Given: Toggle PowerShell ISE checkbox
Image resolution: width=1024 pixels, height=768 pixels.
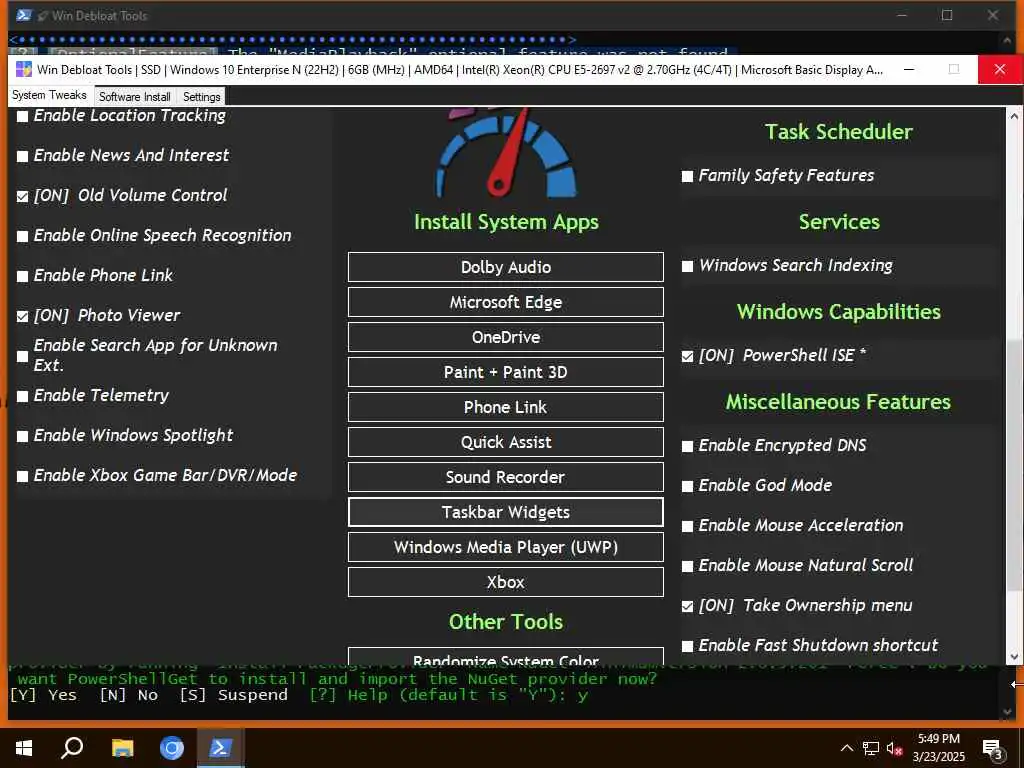Looking at the screenshot, I should coord(687,357).
